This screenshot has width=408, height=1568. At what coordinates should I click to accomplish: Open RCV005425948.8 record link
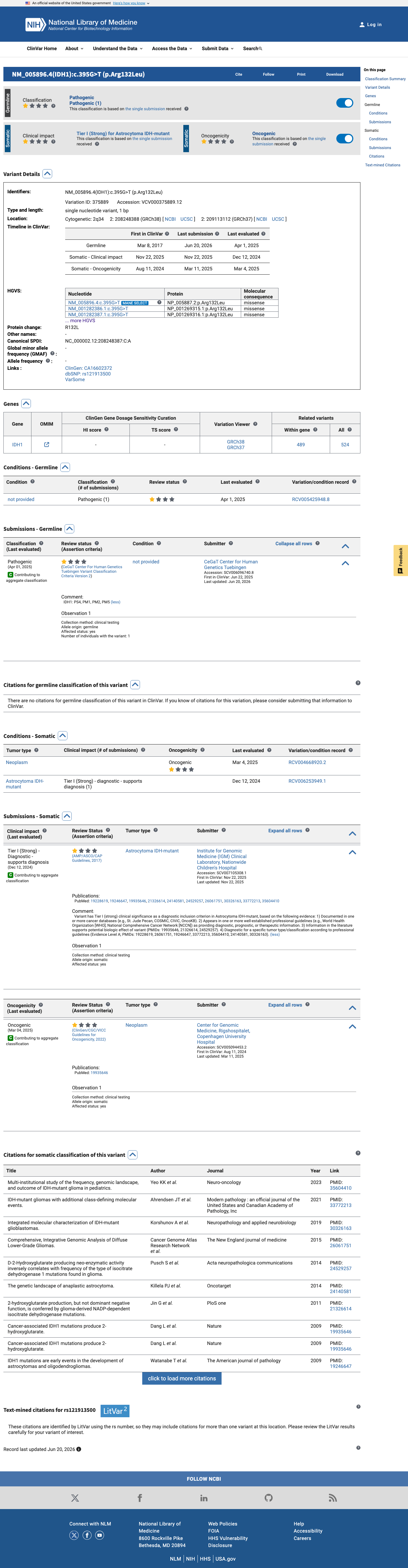click(311, 500)
